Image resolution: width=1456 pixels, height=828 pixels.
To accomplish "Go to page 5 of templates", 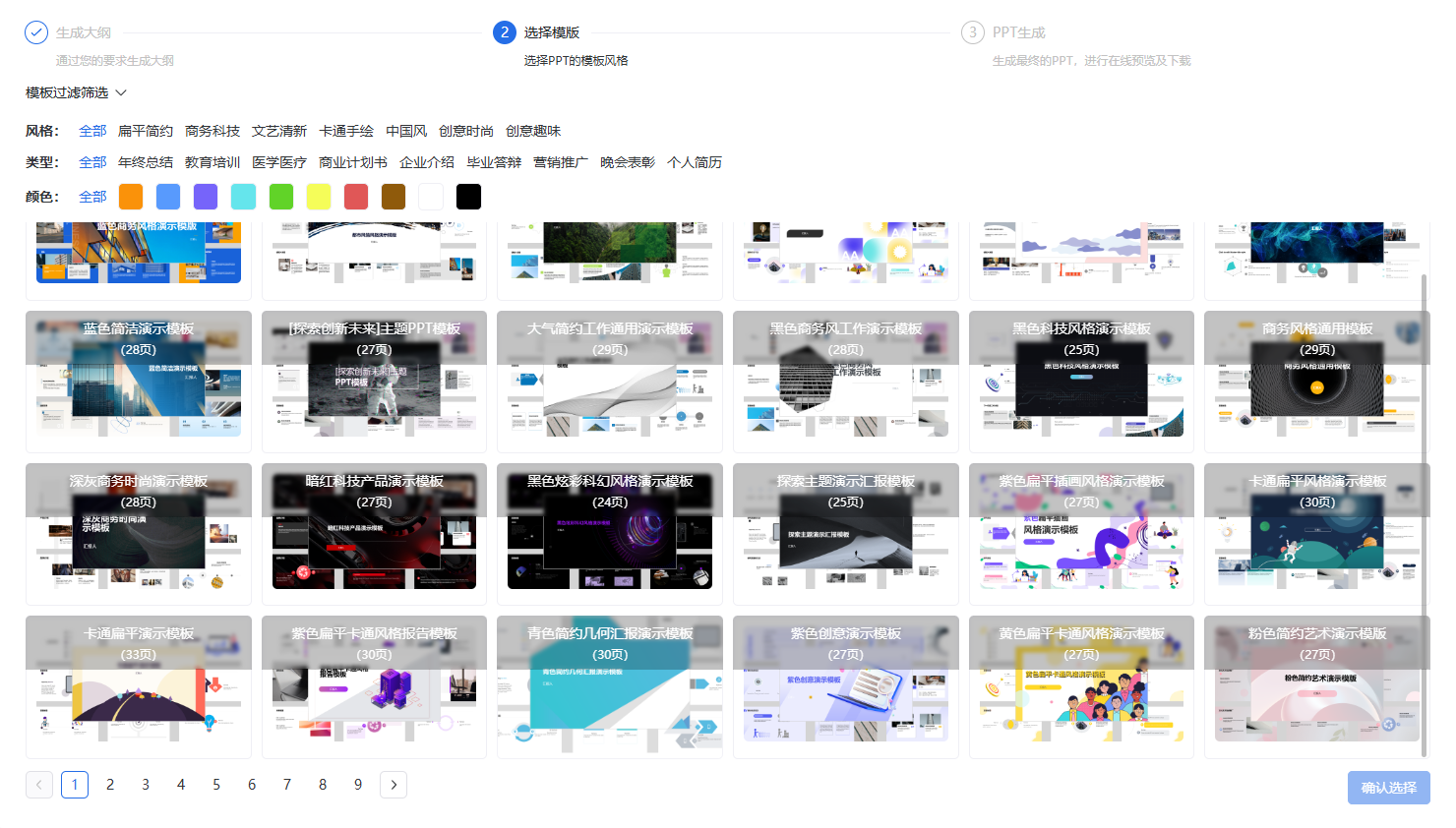I will click(216, 784).
